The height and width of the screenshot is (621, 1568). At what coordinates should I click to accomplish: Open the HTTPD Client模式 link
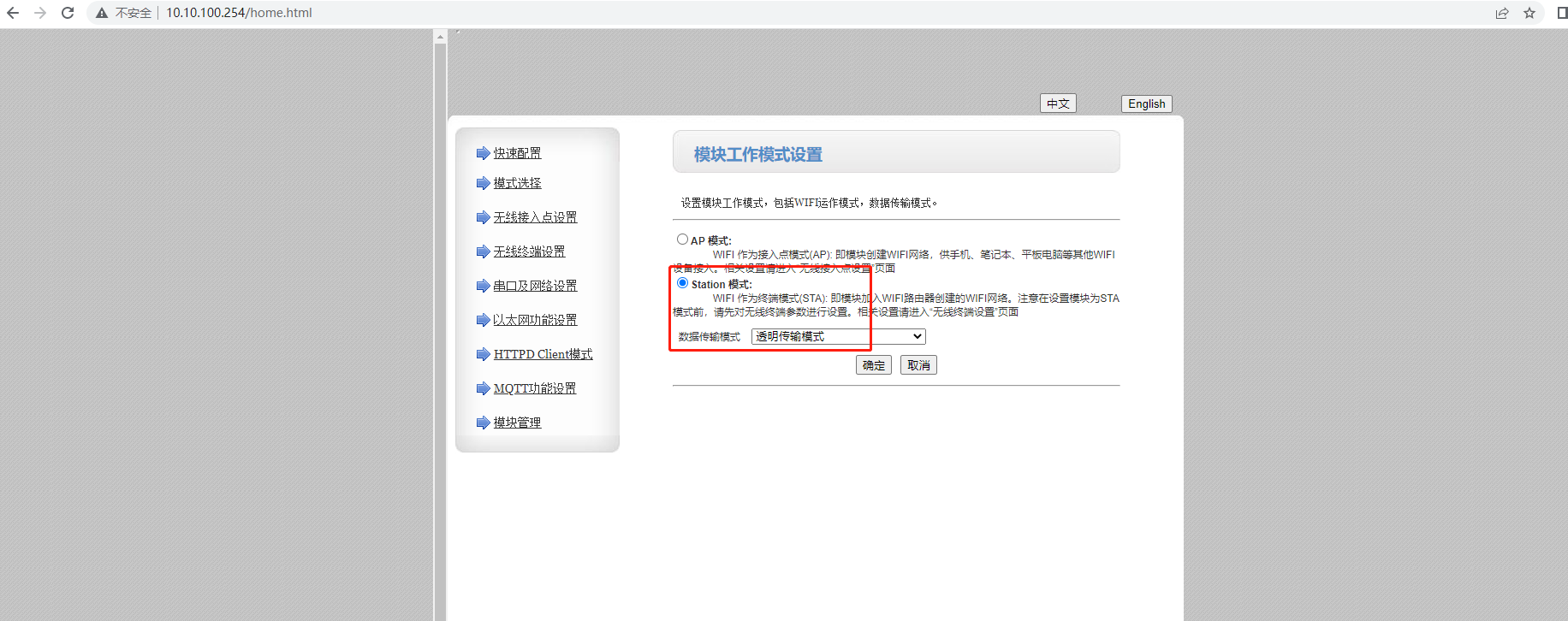click(543, 354)
